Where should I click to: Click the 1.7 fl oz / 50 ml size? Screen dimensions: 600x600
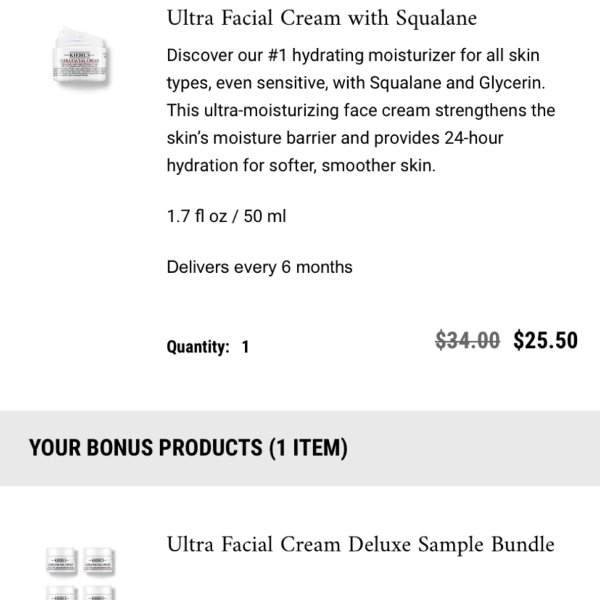(226, 216)
